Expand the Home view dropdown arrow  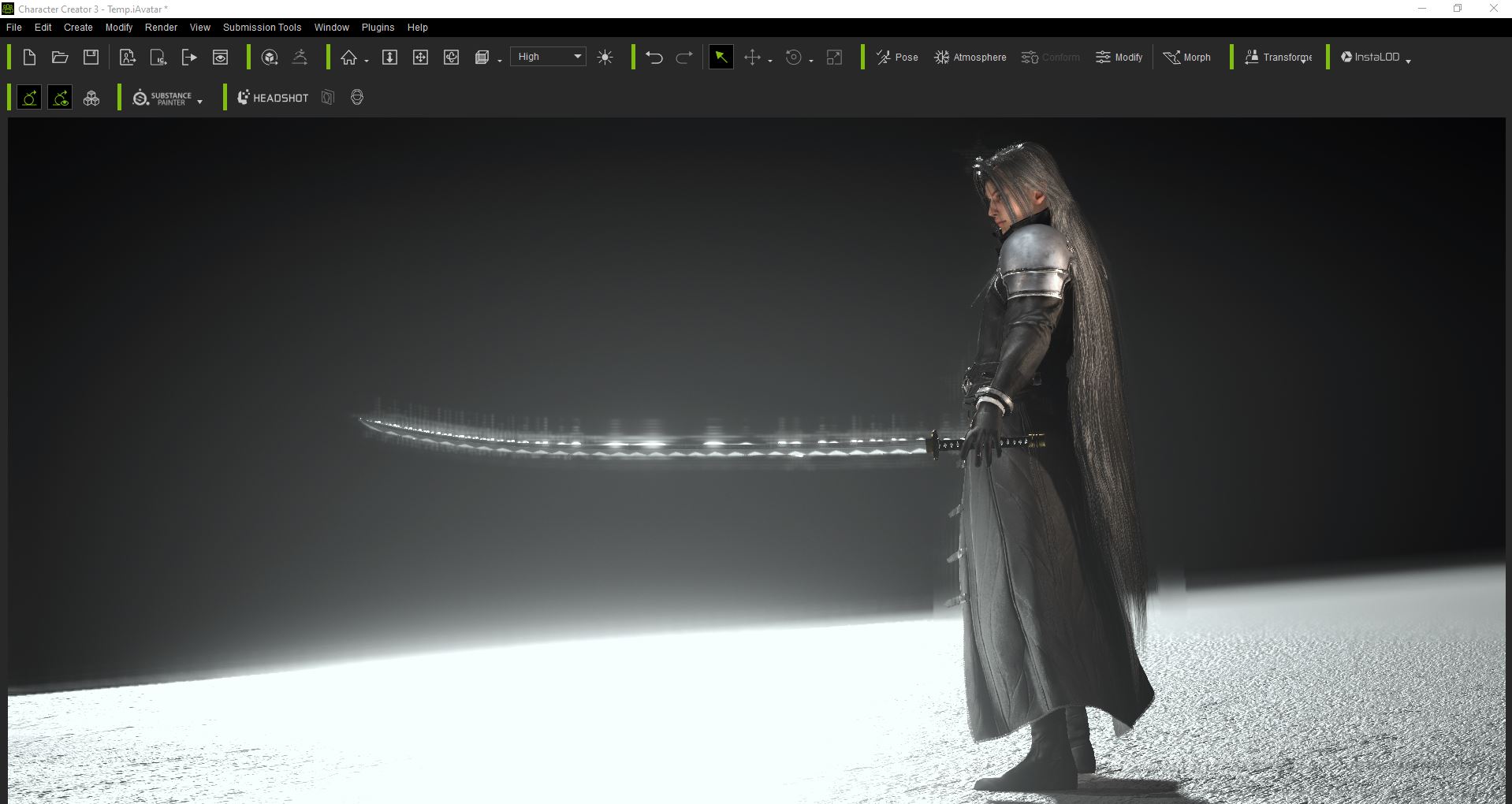367,61
